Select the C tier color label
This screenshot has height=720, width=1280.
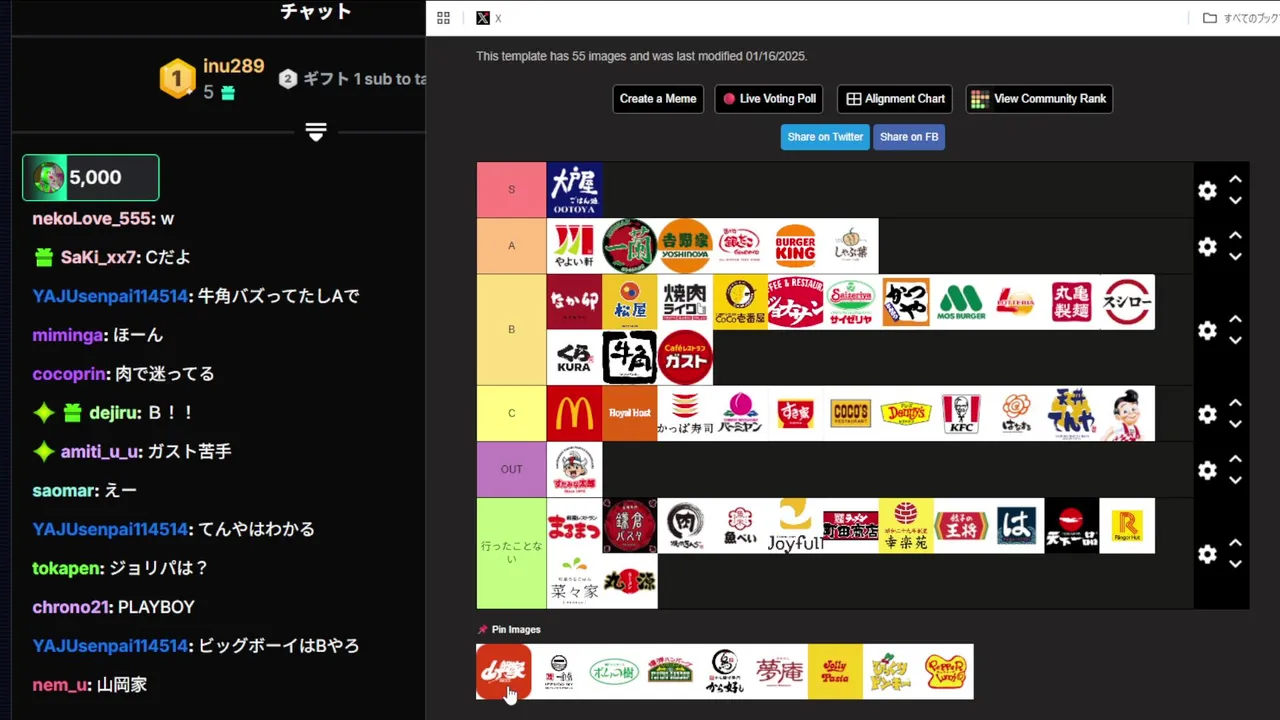click(x=511, y=414)
